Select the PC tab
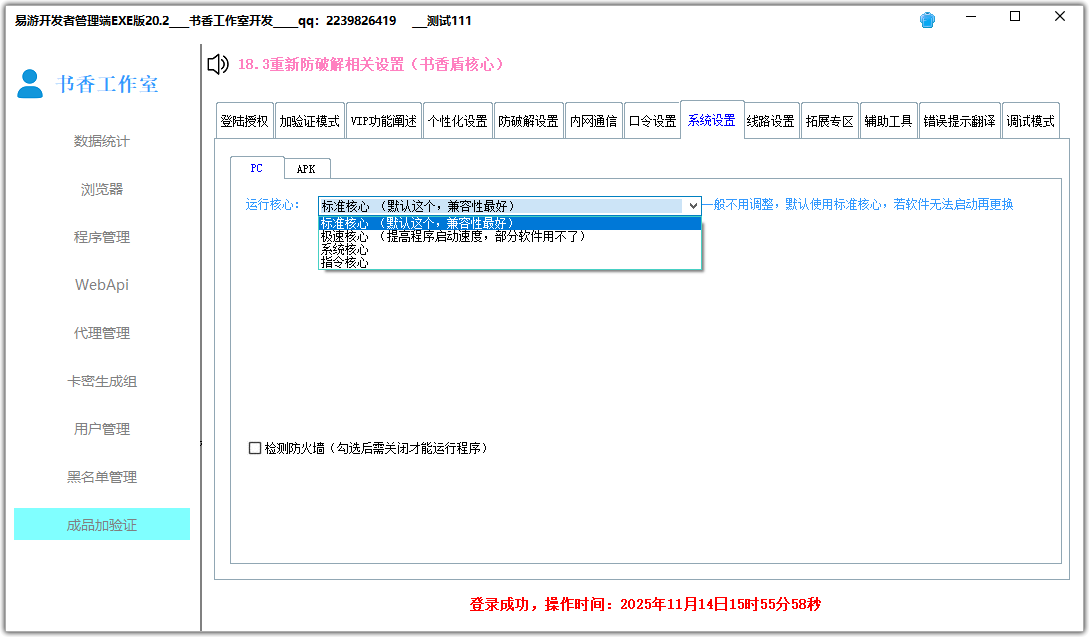 pos(256,168)
